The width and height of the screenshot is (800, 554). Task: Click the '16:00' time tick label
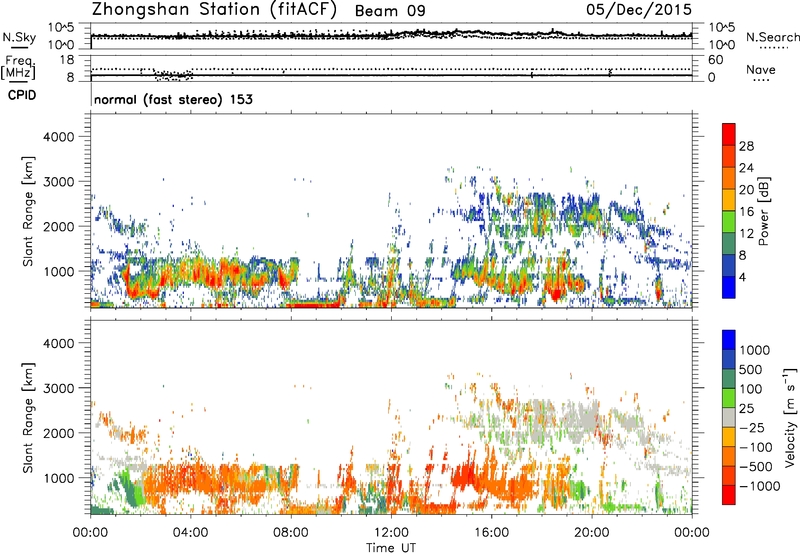[491, 533]
